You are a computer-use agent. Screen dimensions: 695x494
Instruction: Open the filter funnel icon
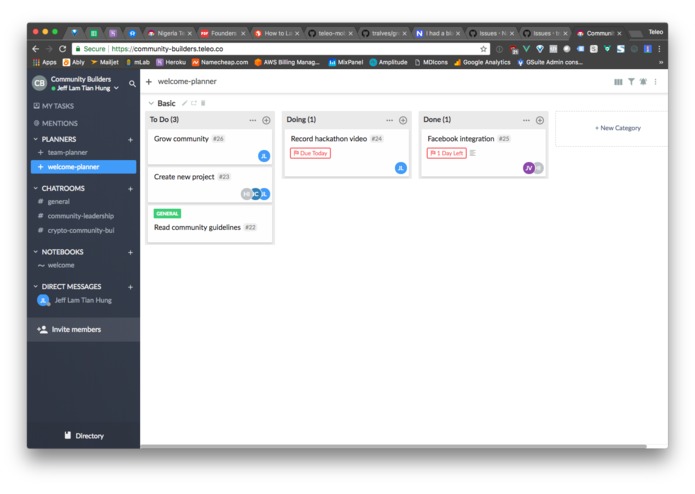tap(631, 82)
